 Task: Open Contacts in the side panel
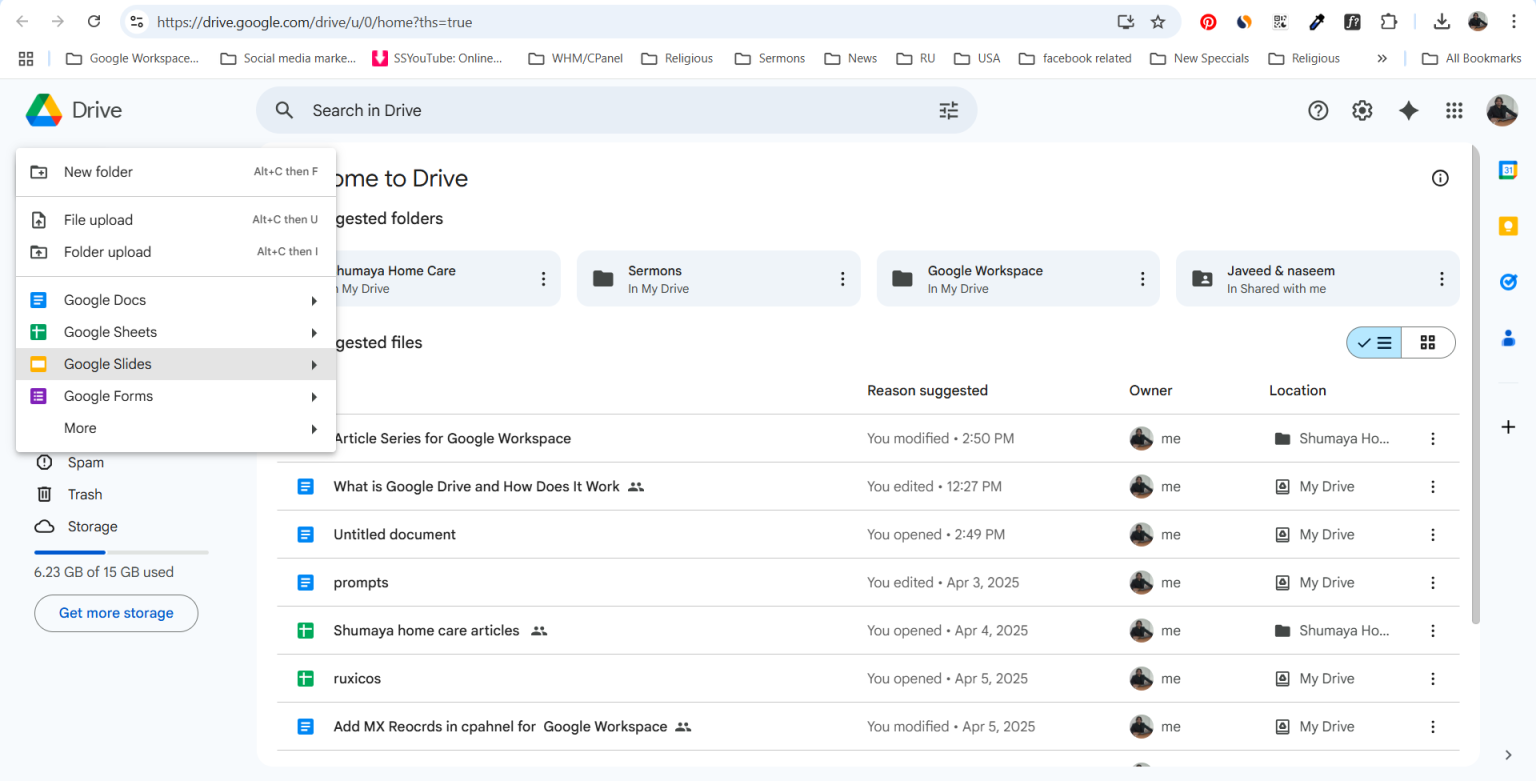point(1508,338)
